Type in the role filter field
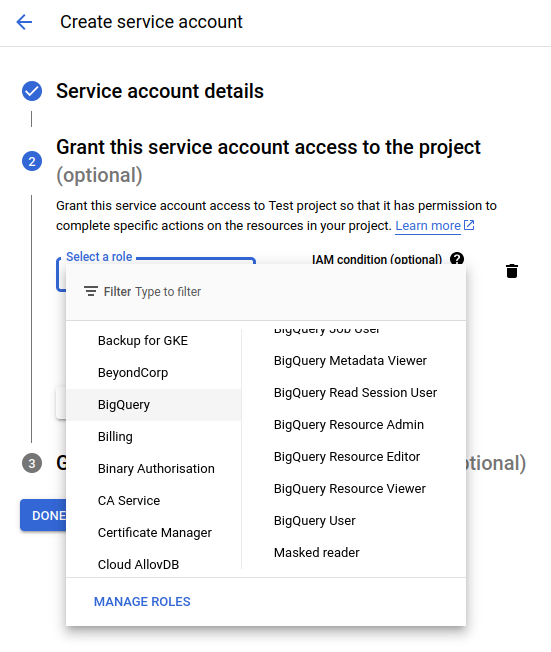Image resolution: width=551 pixels, height=652 pixels. pos(266,291)
